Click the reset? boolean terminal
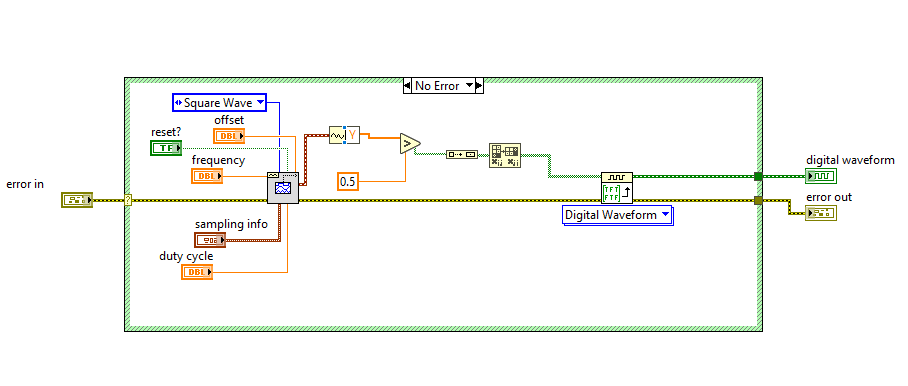The image size is (908, 386). [166, 148]
